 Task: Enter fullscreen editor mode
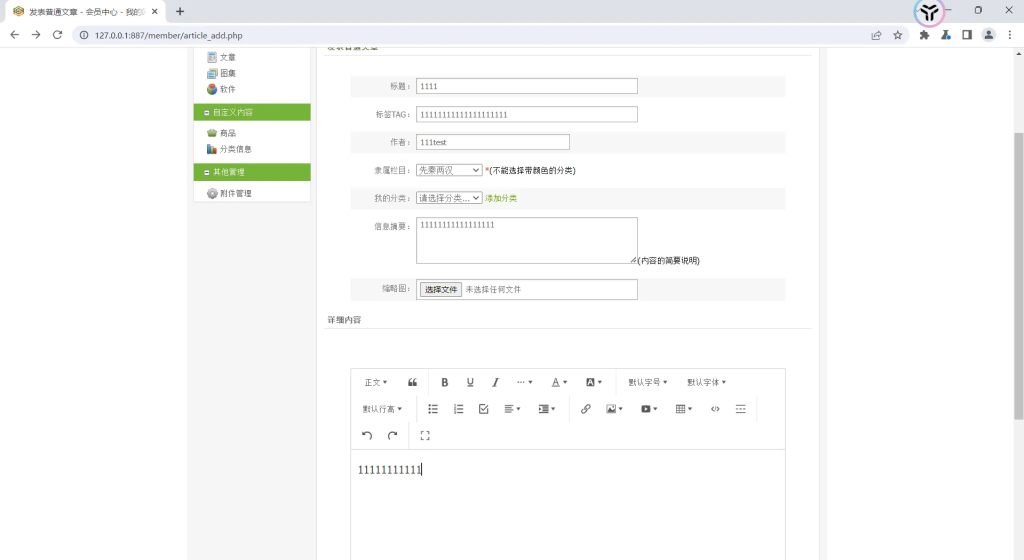425,436
